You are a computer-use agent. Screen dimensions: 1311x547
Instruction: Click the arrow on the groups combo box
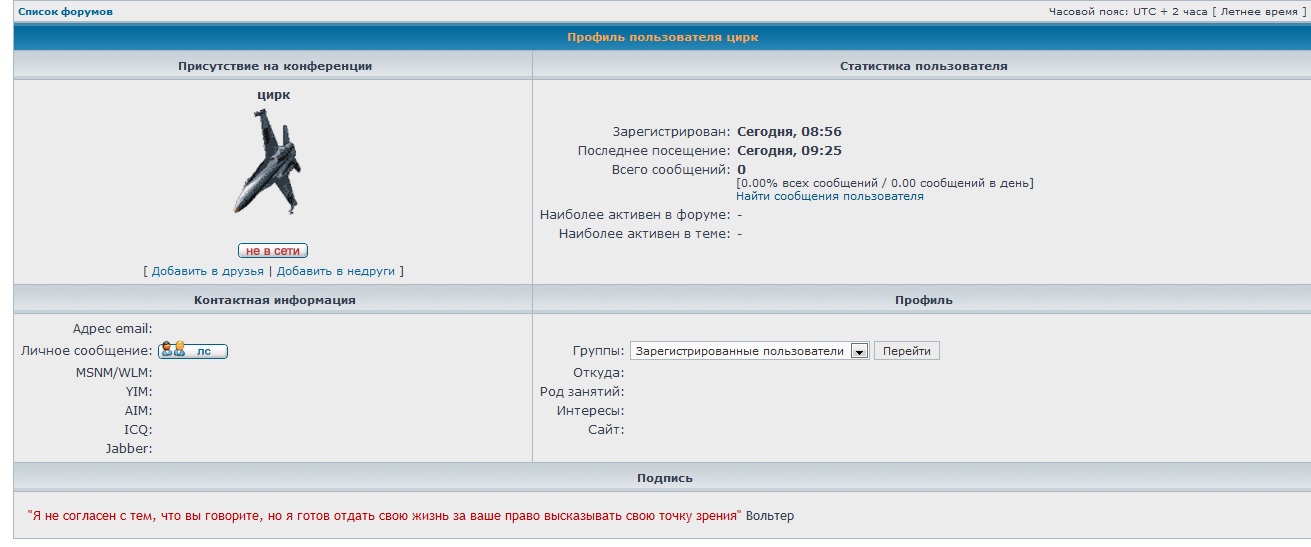coord(859,351)
